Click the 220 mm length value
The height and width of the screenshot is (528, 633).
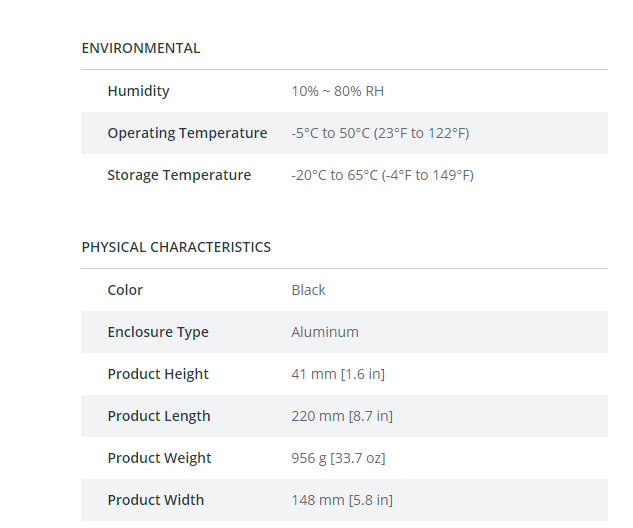click(x=342, y=416)
